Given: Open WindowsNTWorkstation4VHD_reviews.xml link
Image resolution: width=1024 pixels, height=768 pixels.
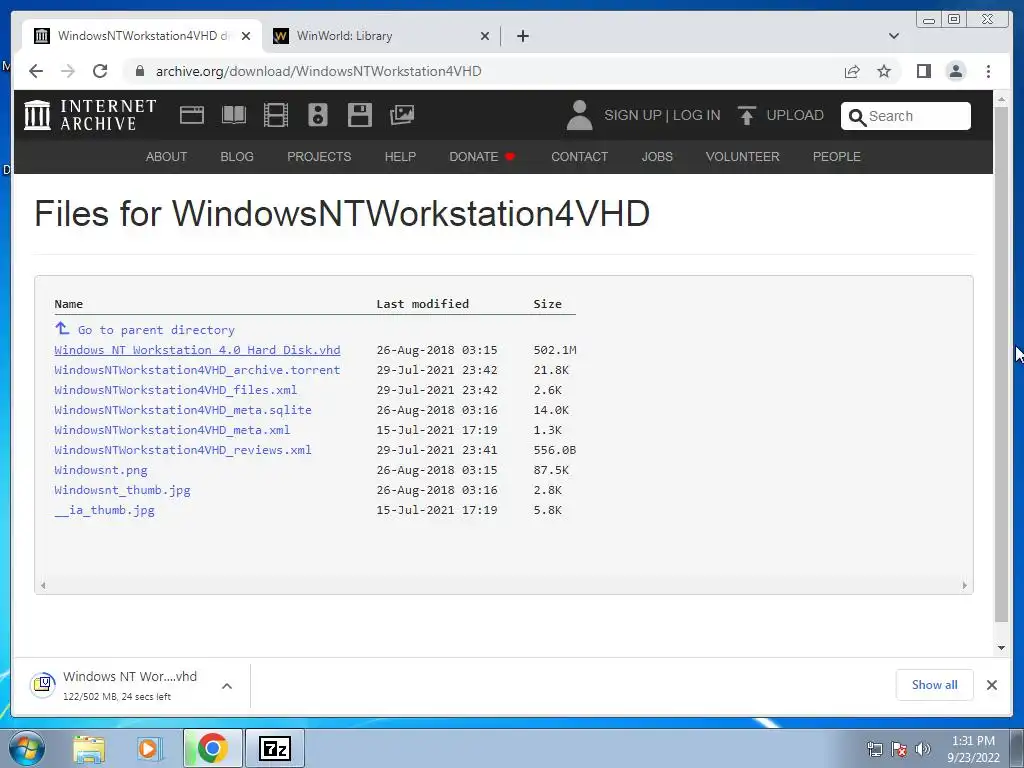Looking at the screenshot, I should pyautogui.click(x=183, y=450).
